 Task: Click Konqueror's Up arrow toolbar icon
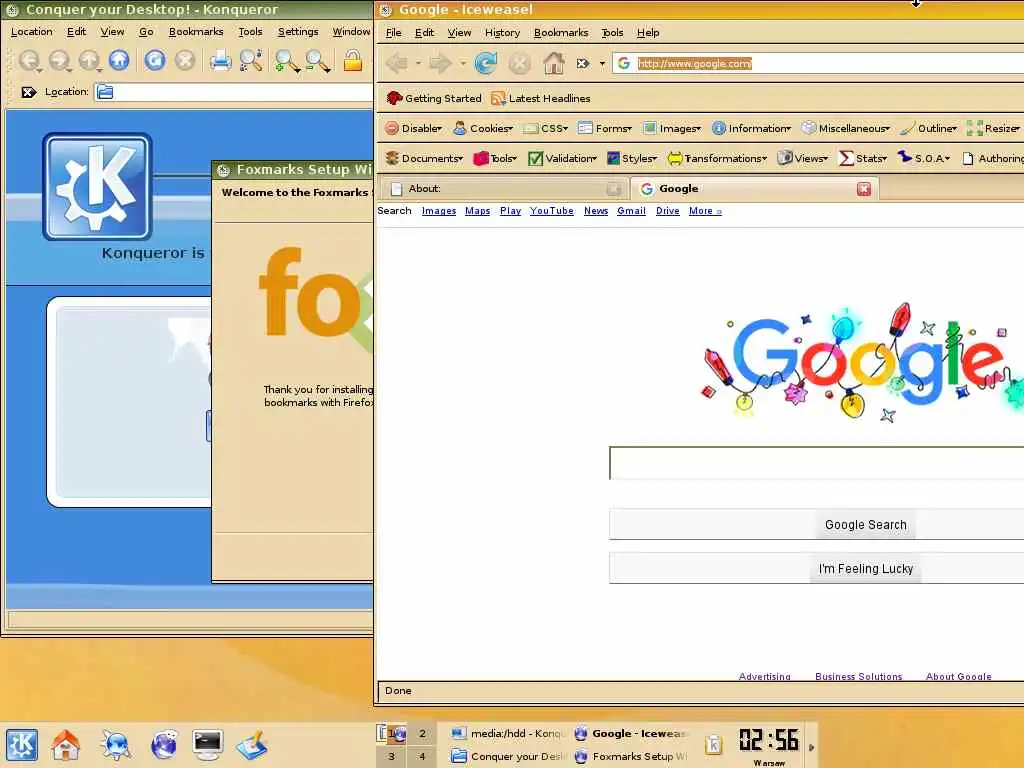coord(89,60)
